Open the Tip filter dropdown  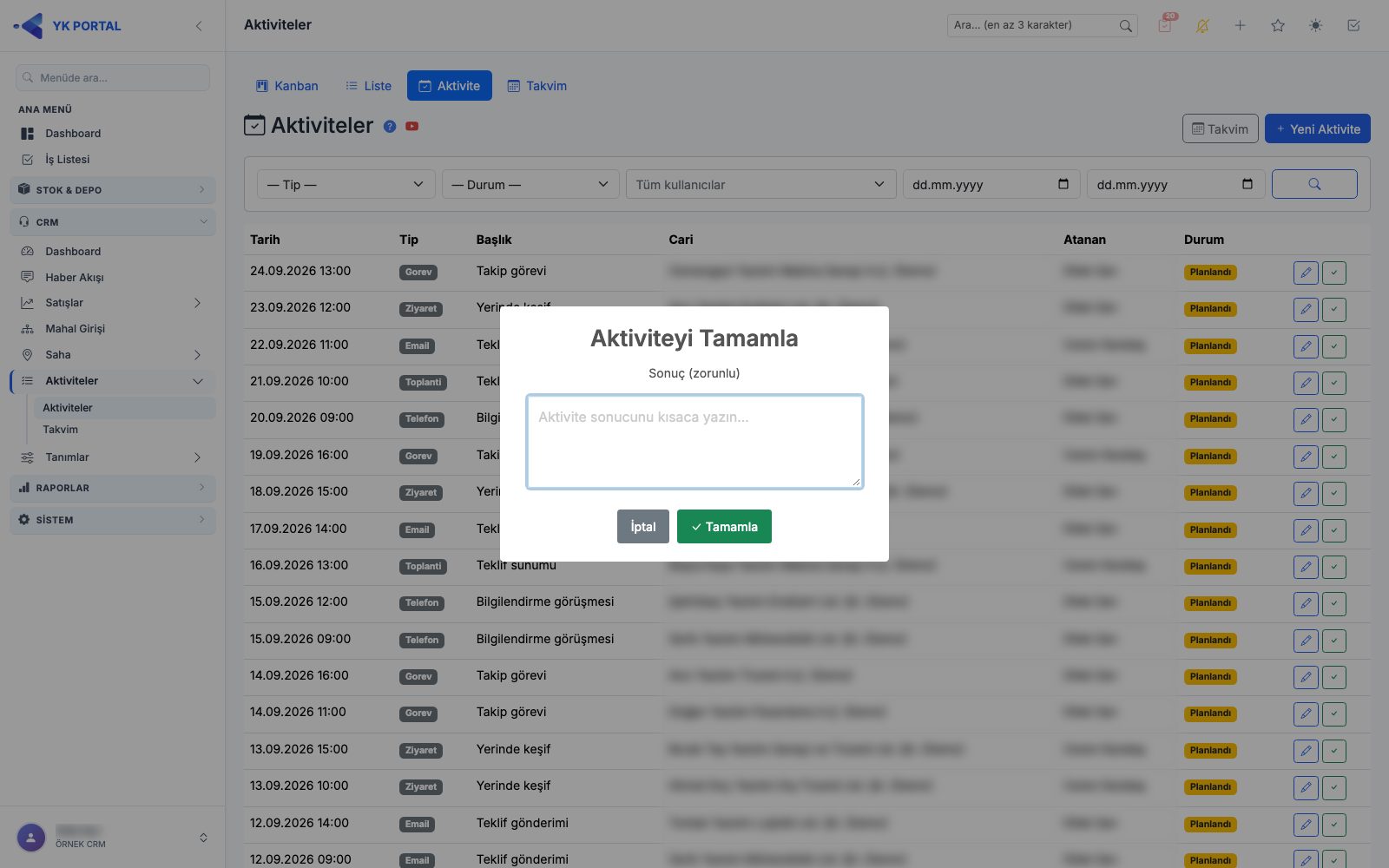pos(346,184)
